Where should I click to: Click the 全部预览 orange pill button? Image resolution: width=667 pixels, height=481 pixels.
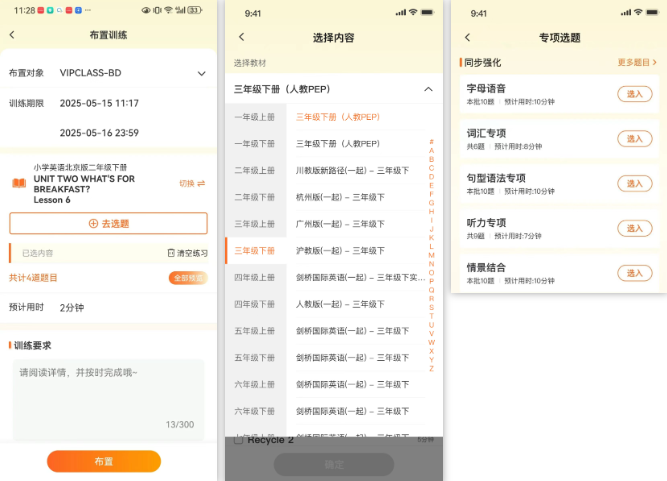[x=188, y=278]
